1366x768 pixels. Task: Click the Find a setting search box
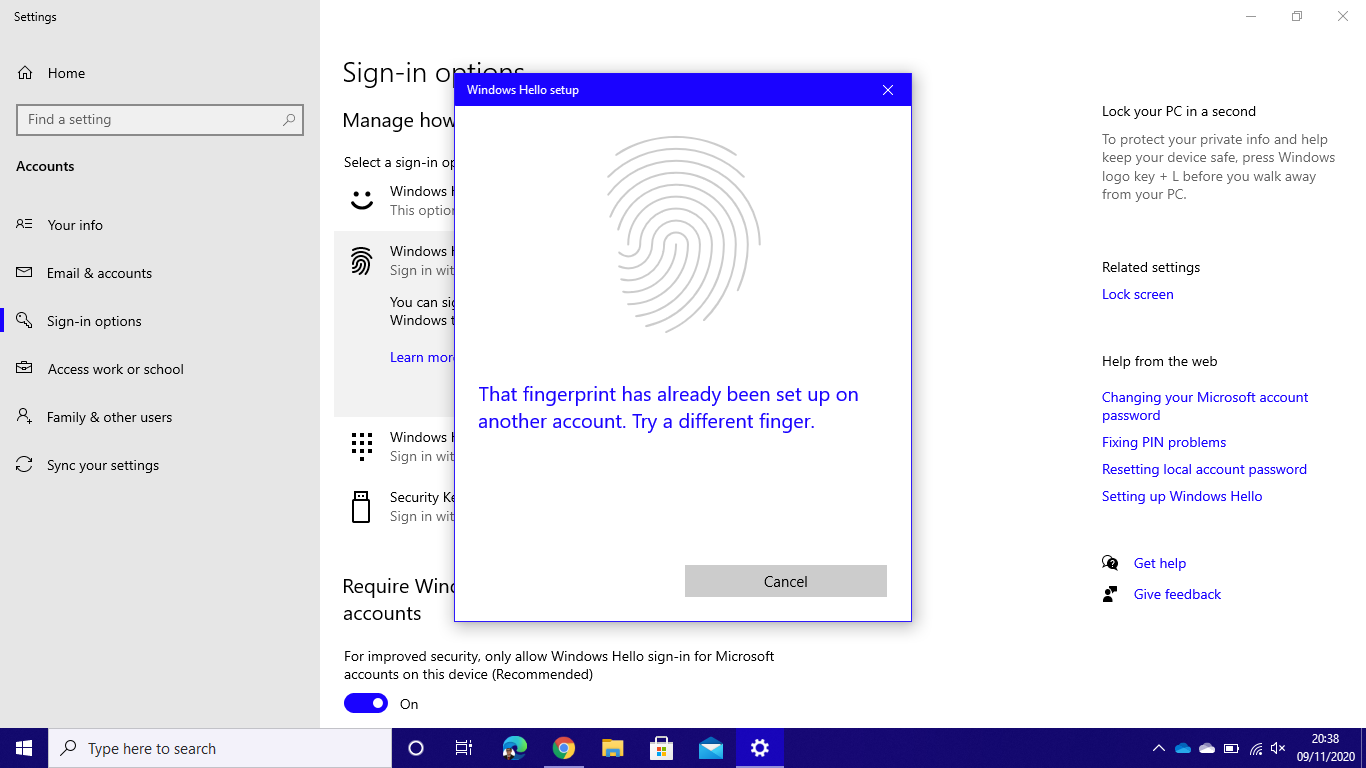point(160,119)
